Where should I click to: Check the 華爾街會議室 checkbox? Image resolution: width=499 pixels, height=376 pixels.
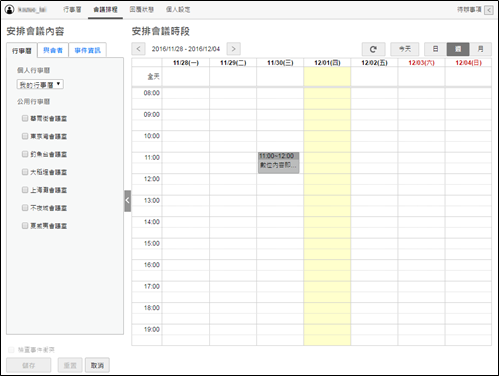25,118
